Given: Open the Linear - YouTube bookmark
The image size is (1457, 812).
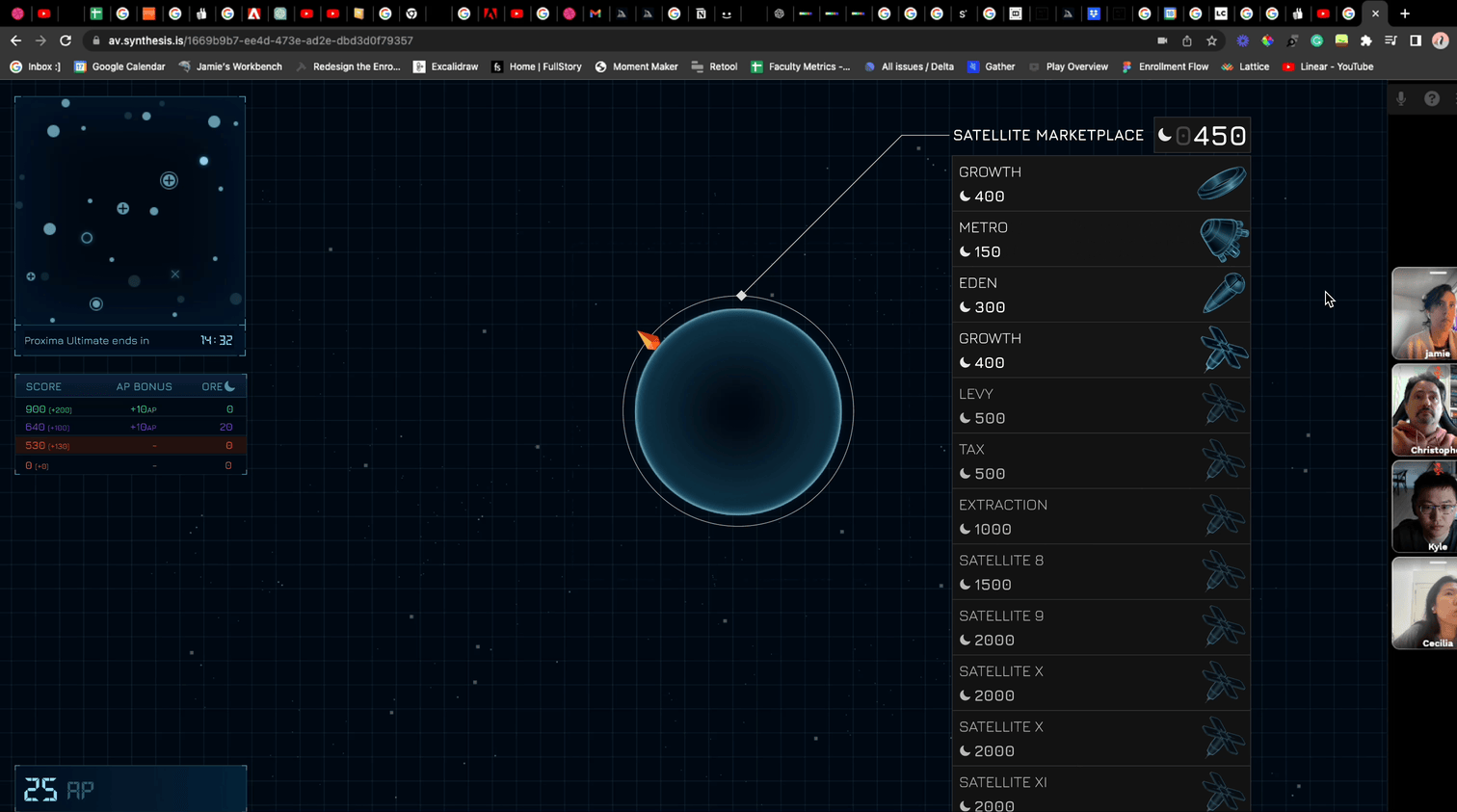Looking at the screenshot, I should [1328, 66].
